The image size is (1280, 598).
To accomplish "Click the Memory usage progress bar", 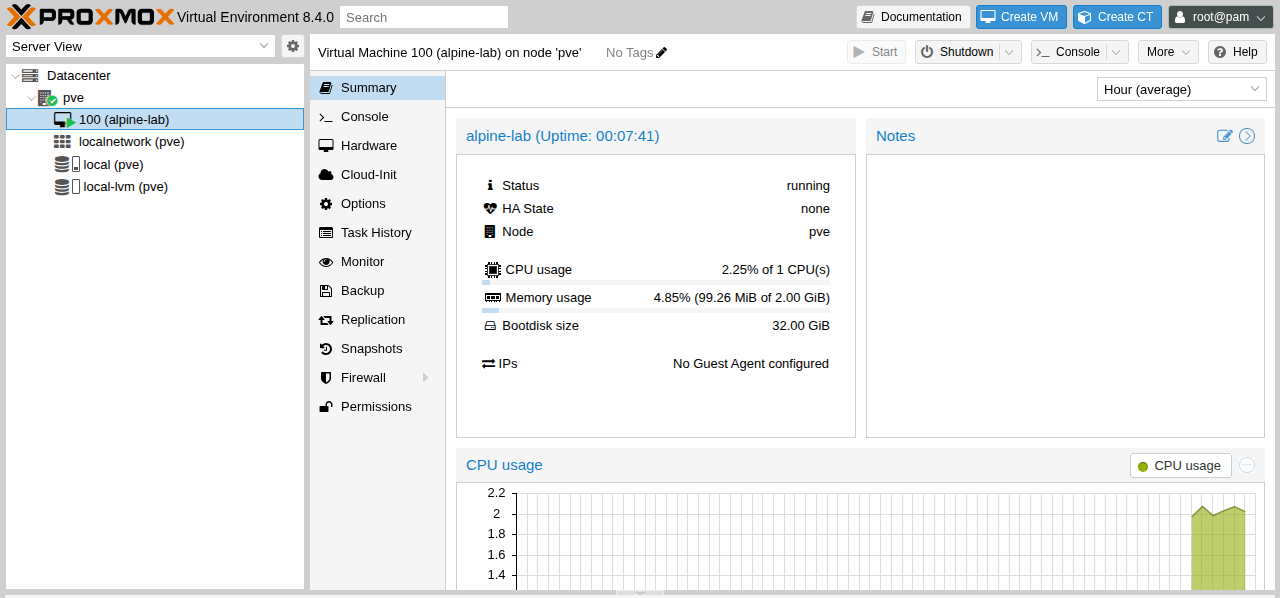I will coord(656,311).
